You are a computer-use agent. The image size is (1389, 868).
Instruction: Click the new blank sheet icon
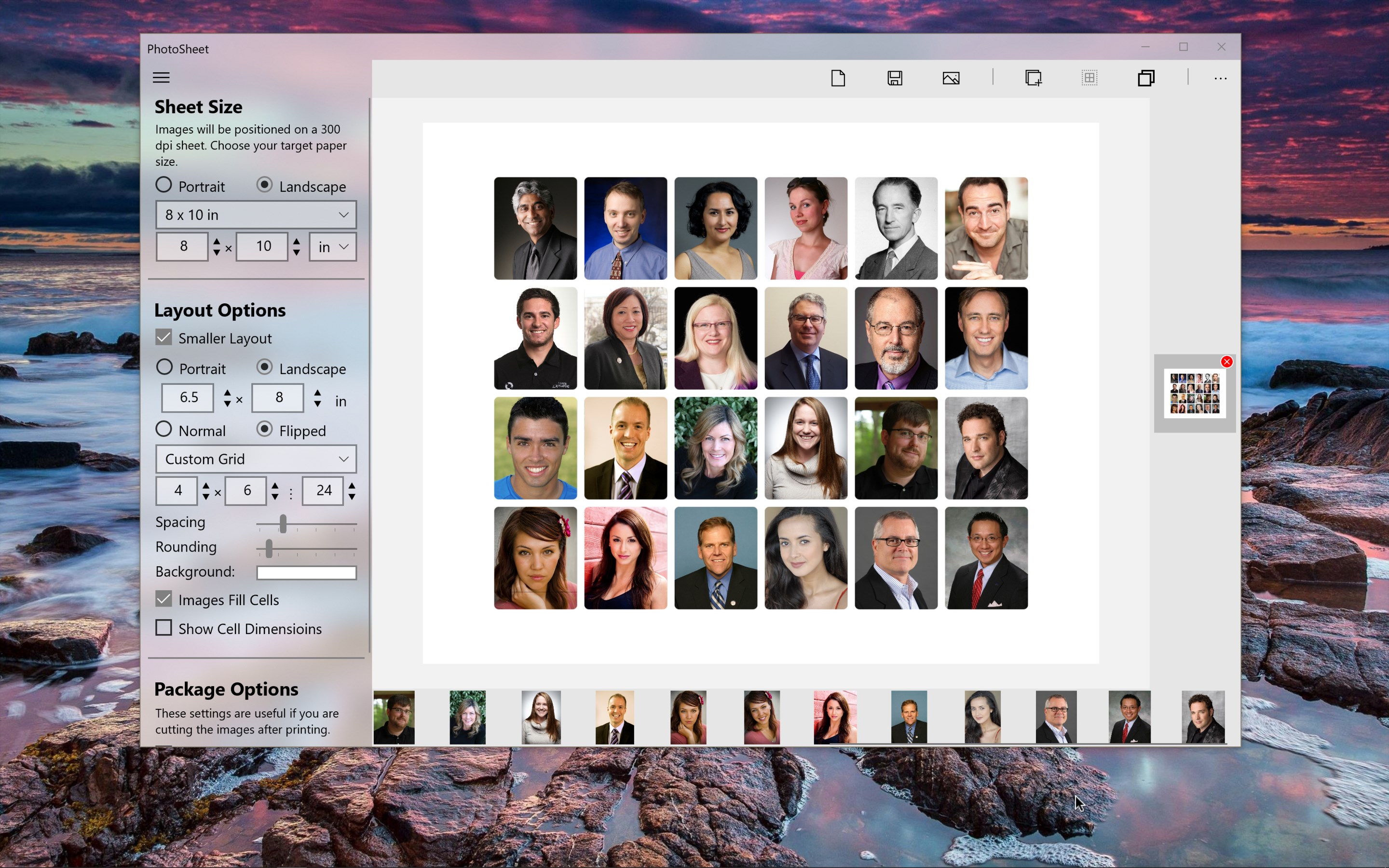tap(838, 78)
